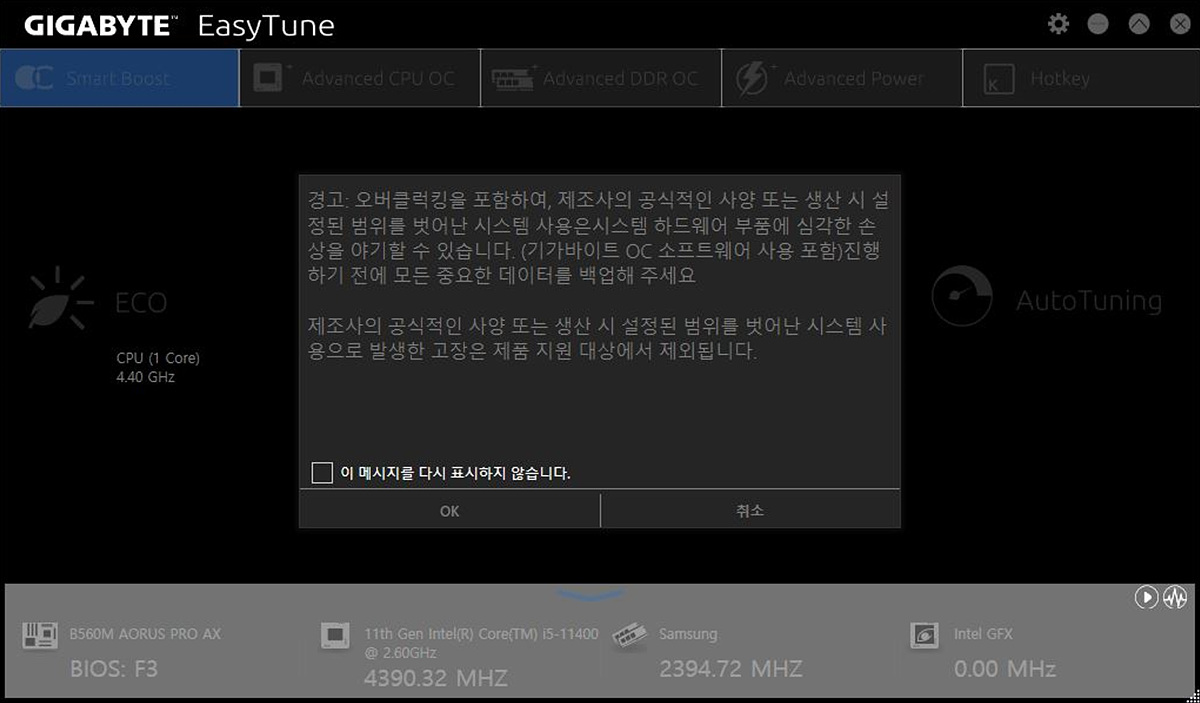Click the 4390.32 MHZ CPU frequency value
The height and width of the screenshot is (703, 1200).
click(x=436, y=678)
